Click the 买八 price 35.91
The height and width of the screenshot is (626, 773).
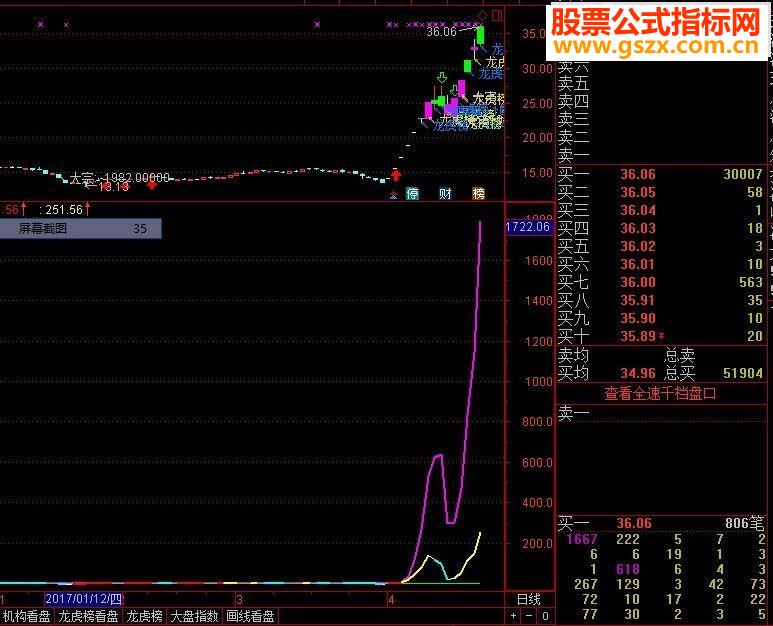[638, 300]
